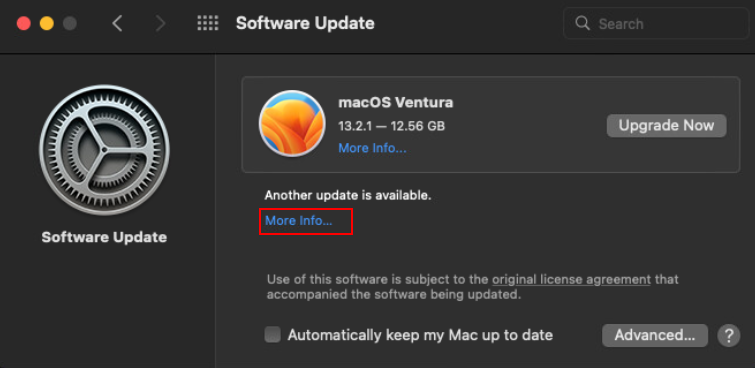Open help with the question mark button

click(x=729, y=335)
